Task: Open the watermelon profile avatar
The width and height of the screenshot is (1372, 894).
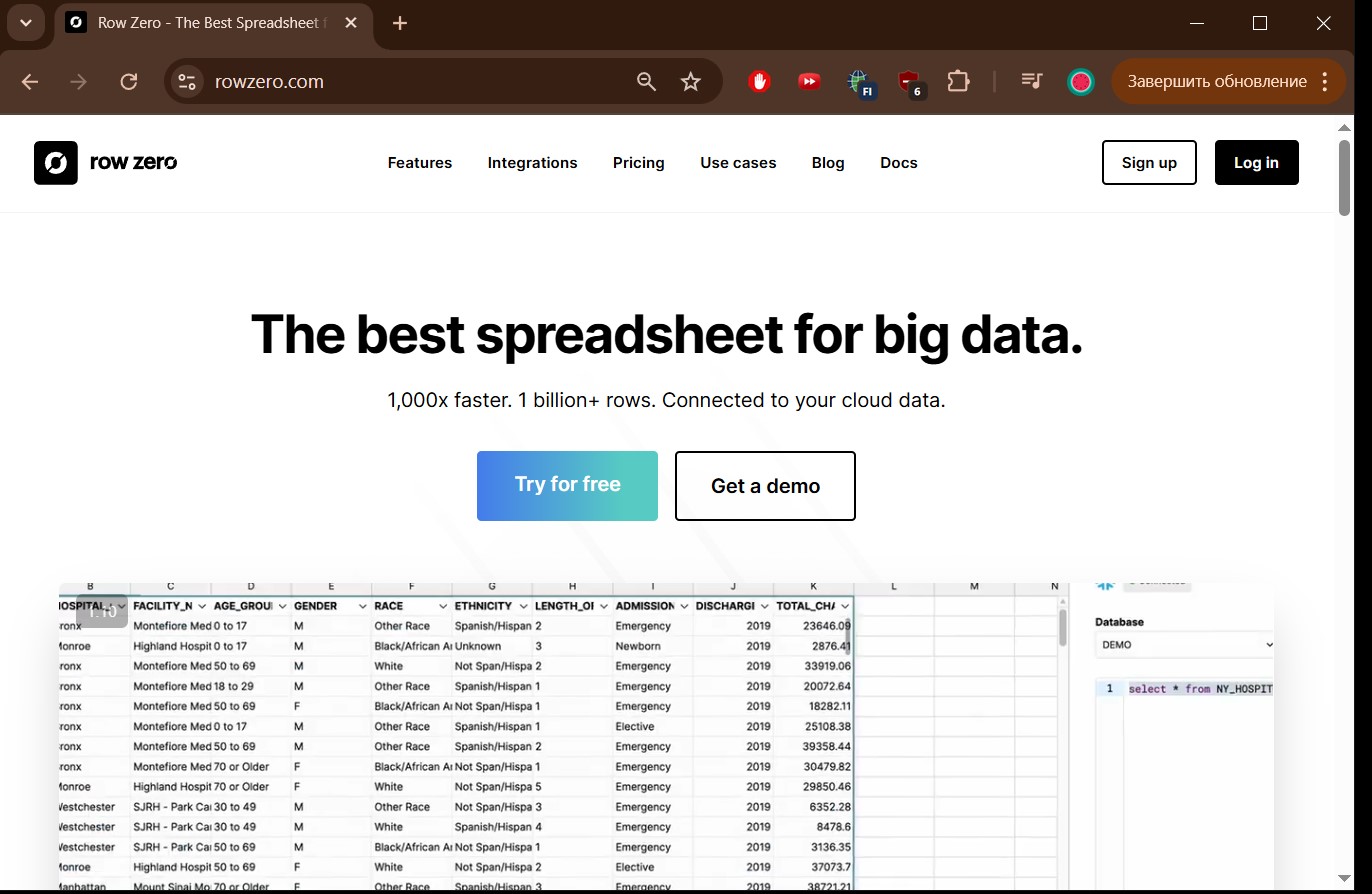Action: 1080,82
